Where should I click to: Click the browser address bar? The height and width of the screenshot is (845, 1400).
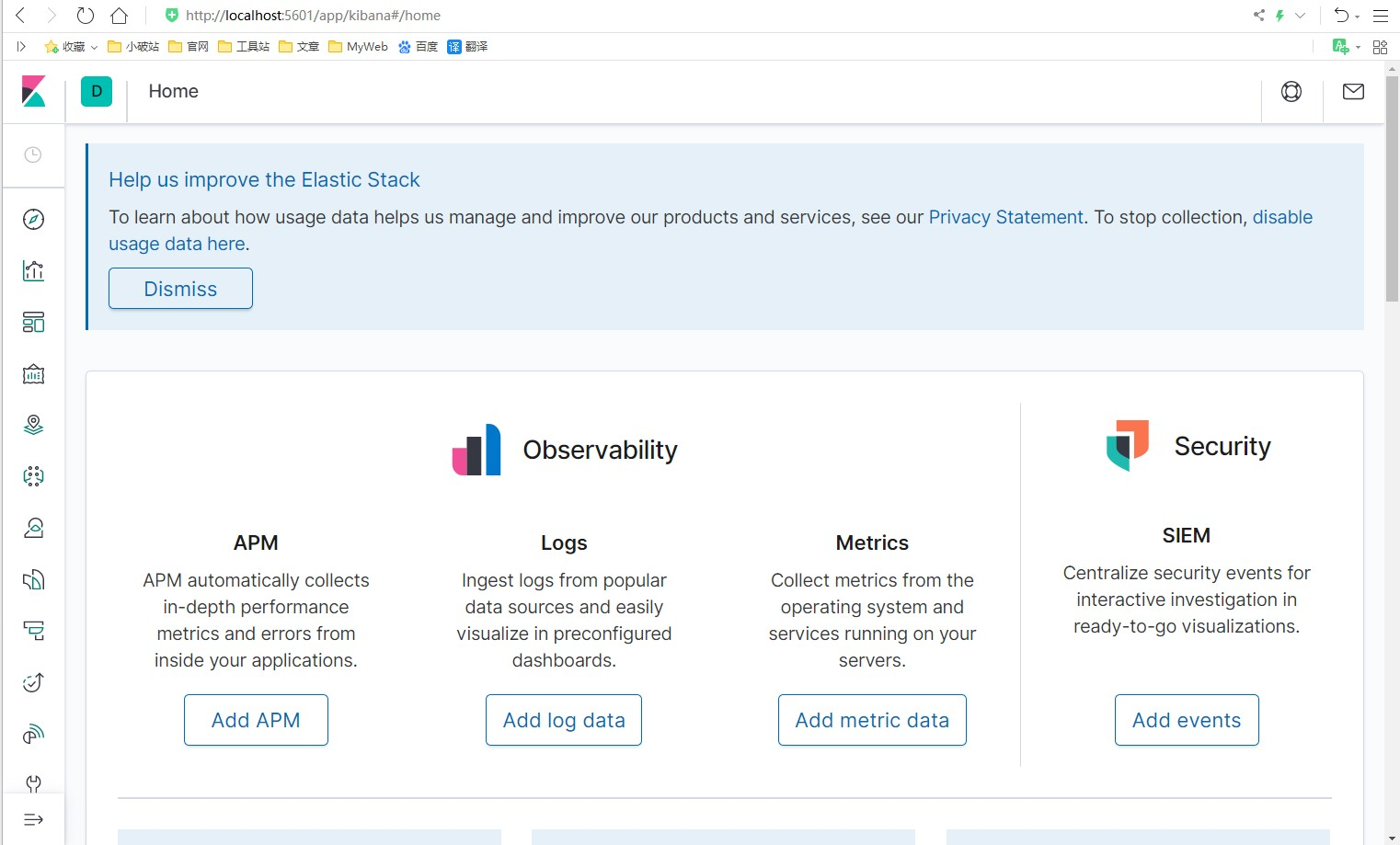tap(644, 16)
